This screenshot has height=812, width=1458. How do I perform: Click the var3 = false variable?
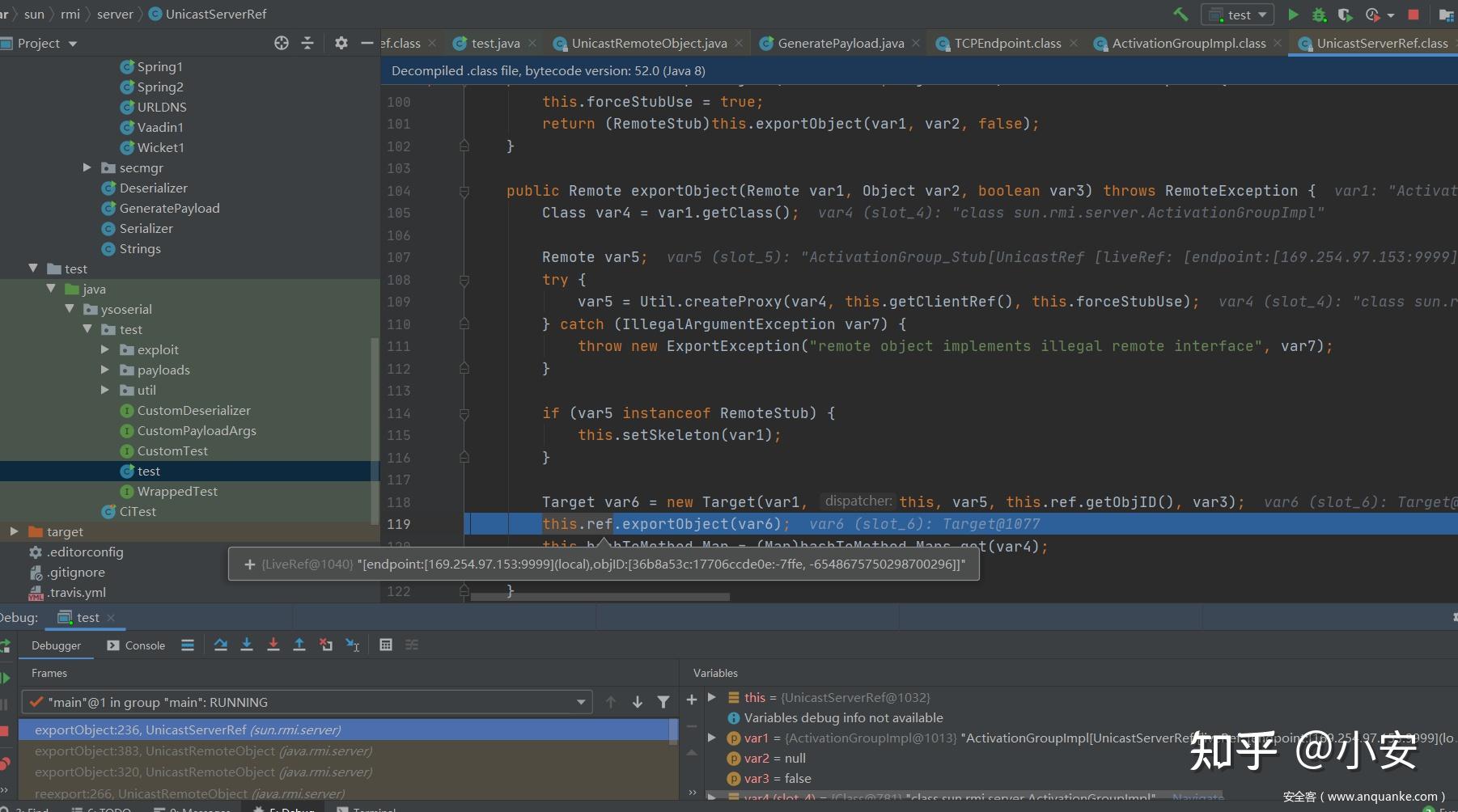777,778
